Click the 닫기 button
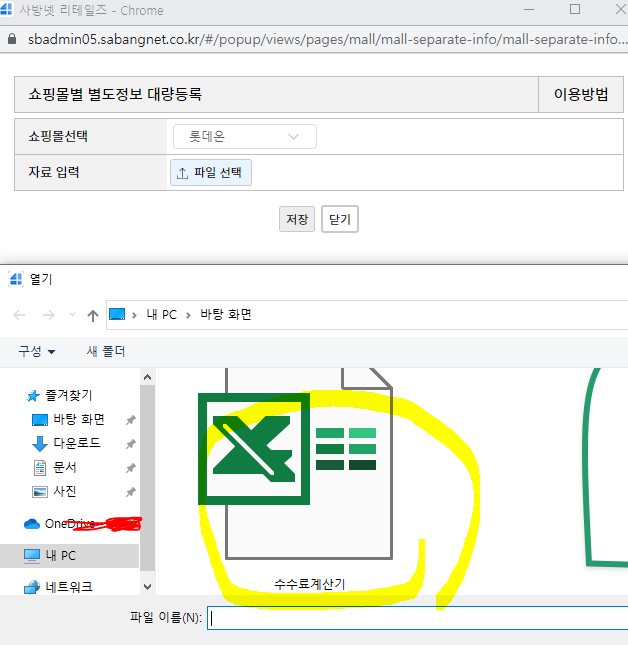This screenshot has height=645, width=628. (340, 219)
